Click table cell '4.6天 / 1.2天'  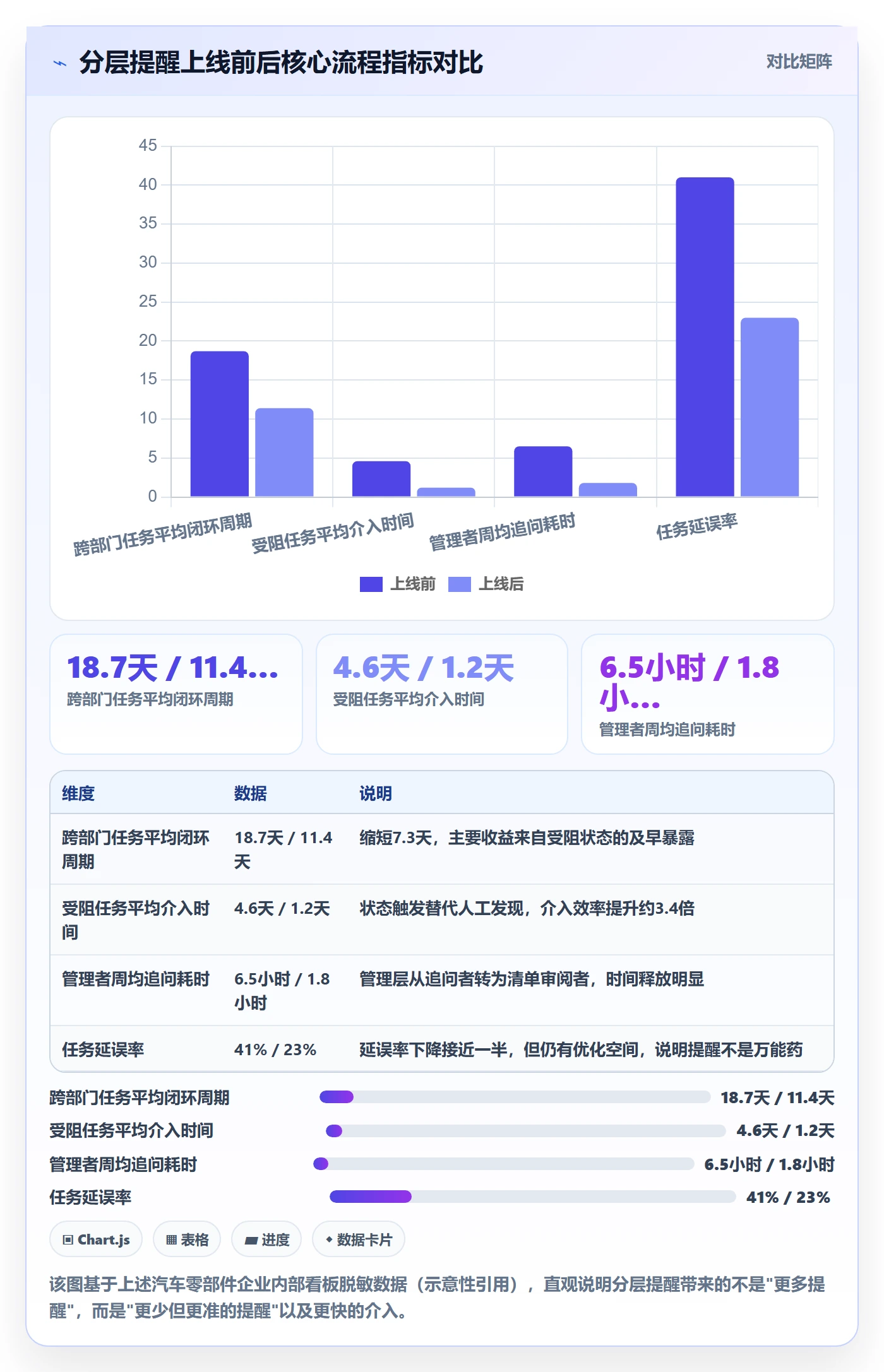click(x=282, y=908)
